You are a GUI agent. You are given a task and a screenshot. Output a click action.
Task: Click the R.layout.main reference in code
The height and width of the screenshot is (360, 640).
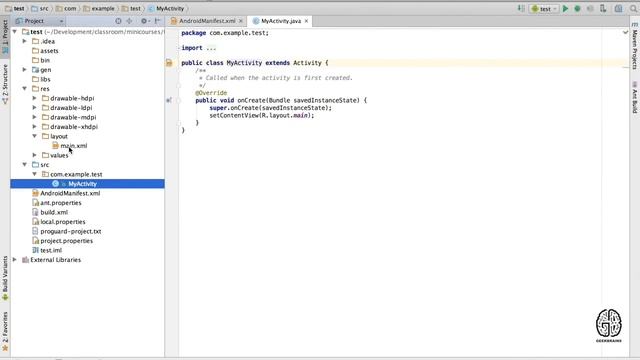click(x=286, y=116)
